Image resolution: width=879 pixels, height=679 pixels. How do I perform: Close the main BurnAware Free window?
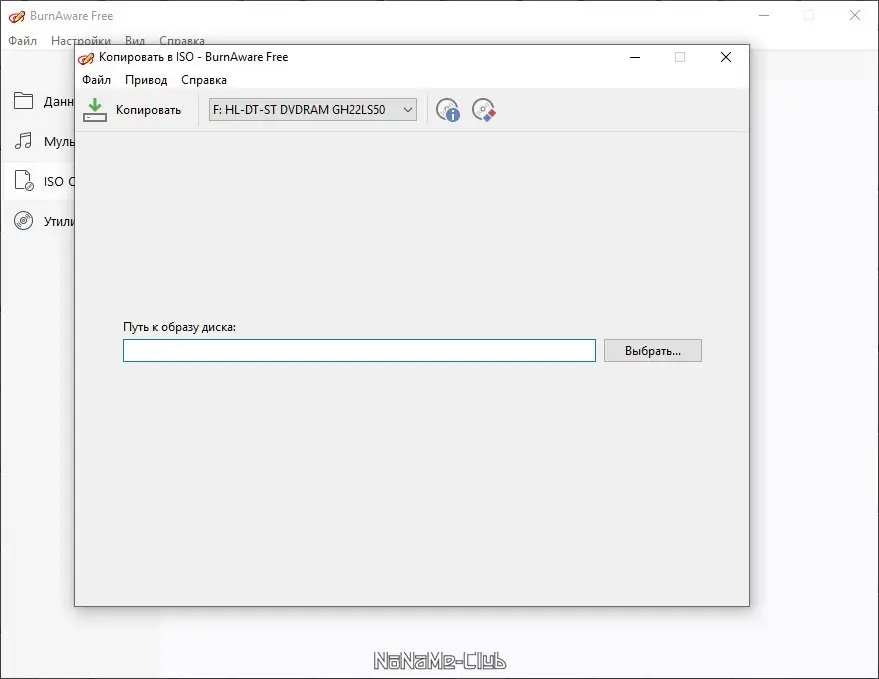[855, 15]
